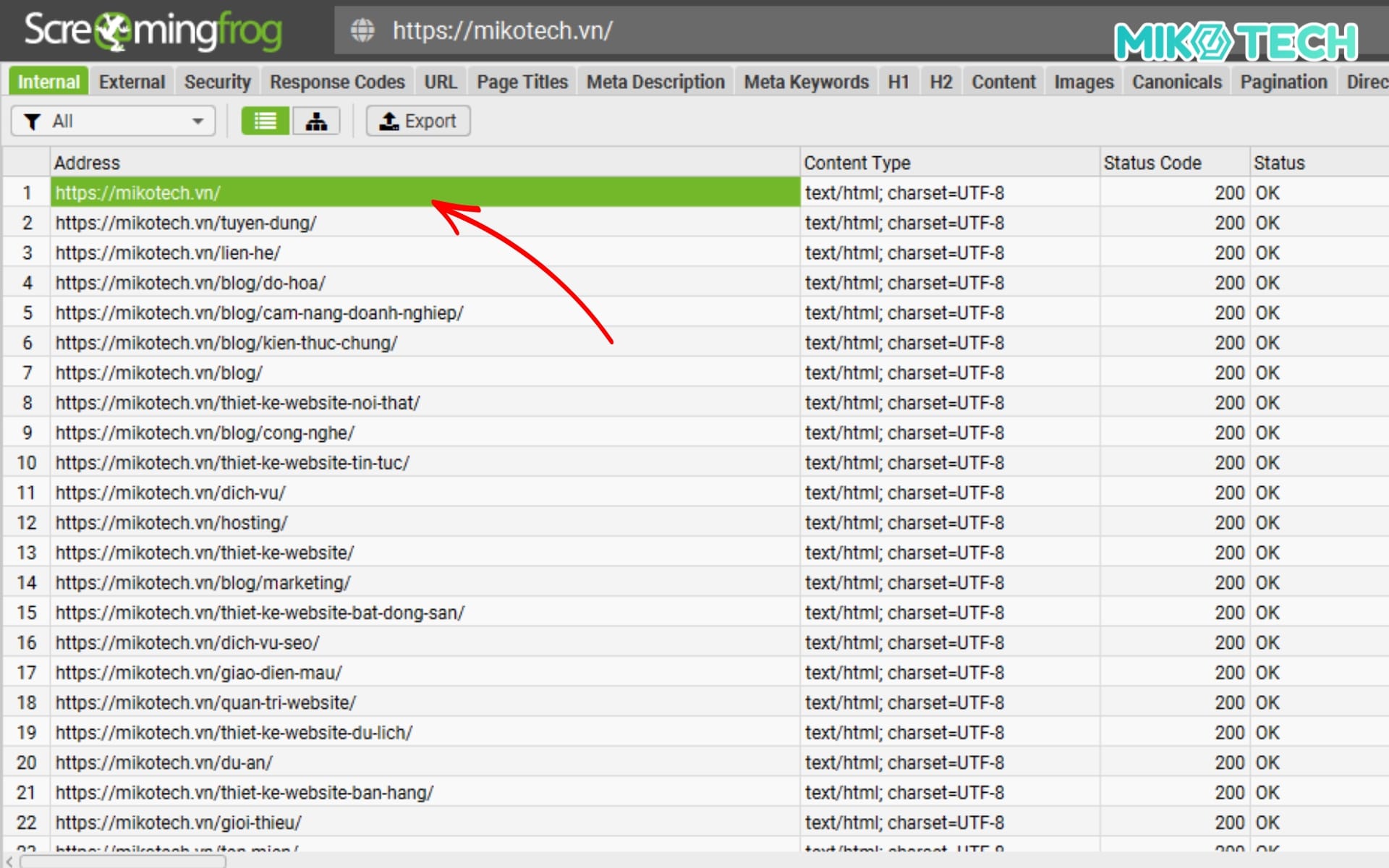Go to the Images tab
Viewport: 1389px width, 868px height.
click(x=1083, y=82)
